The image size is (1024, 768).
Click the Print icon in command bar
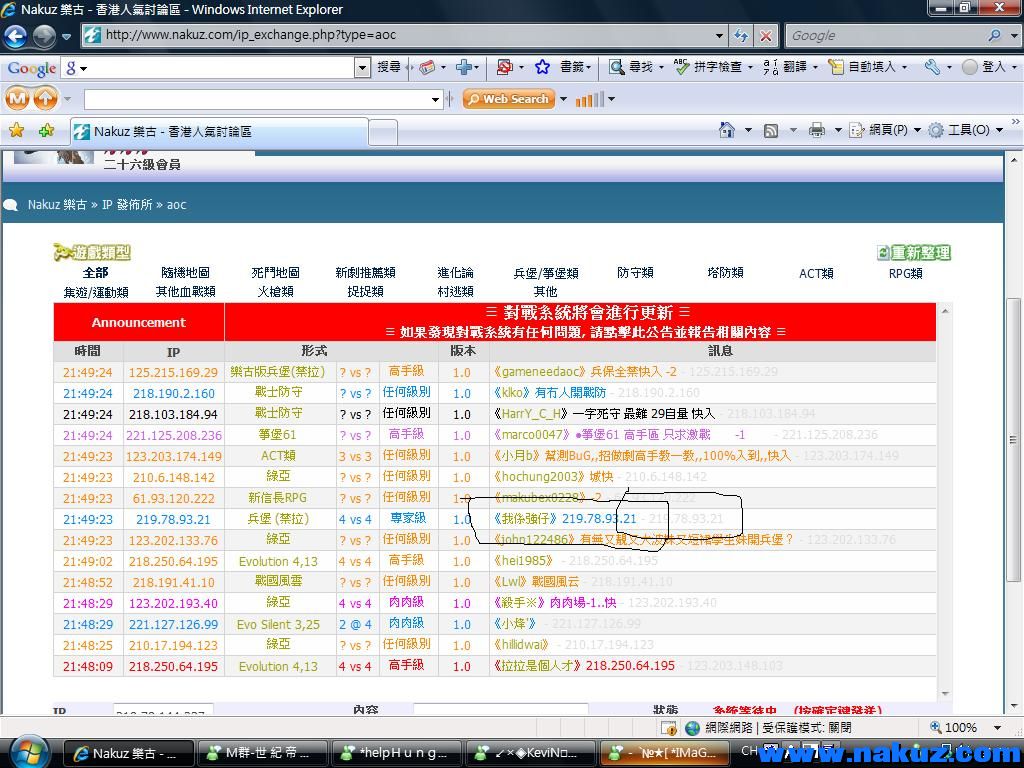(817, 130)
